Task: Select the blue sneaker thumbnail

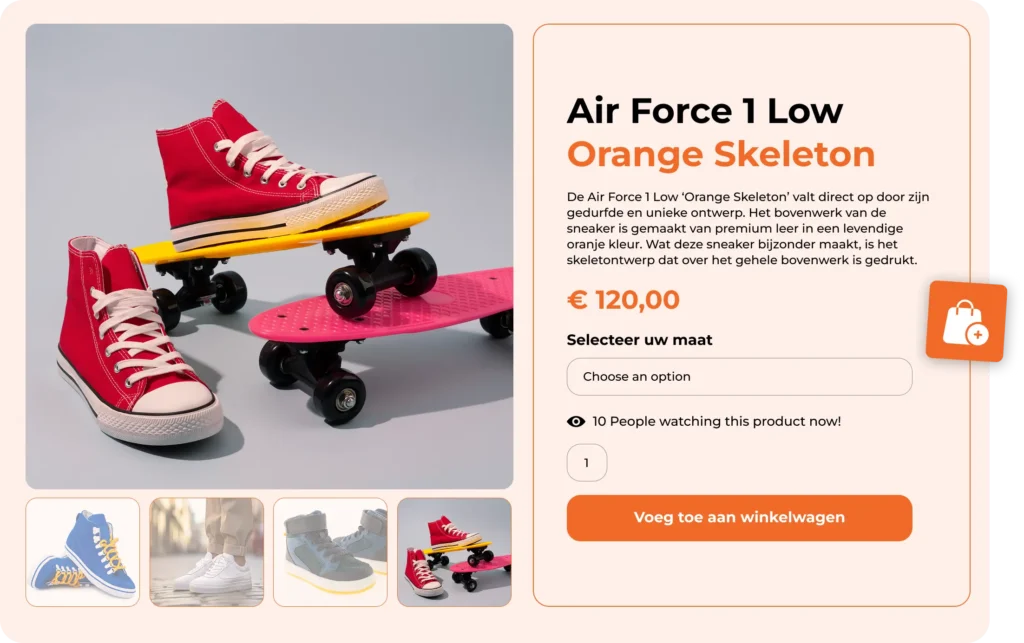Action: [x=83, y=552]
